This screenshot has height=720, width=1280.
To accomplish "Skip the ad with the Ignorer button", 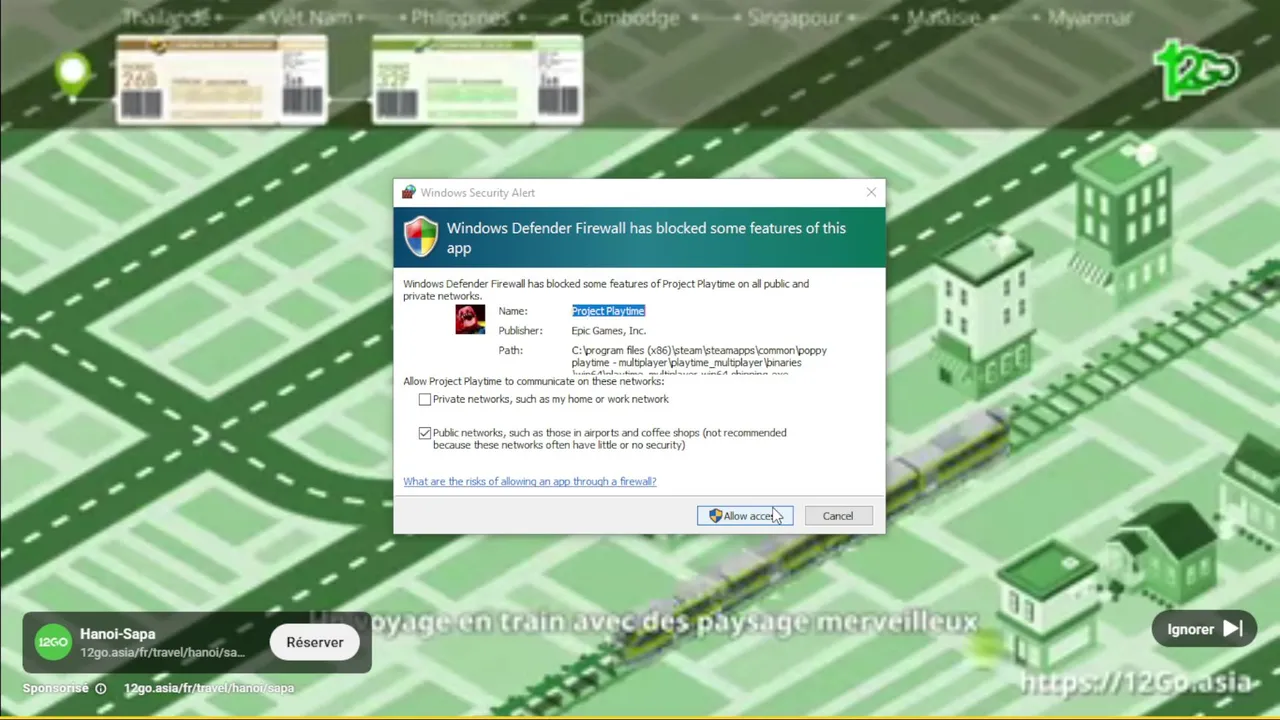I will pos(1204,629).
